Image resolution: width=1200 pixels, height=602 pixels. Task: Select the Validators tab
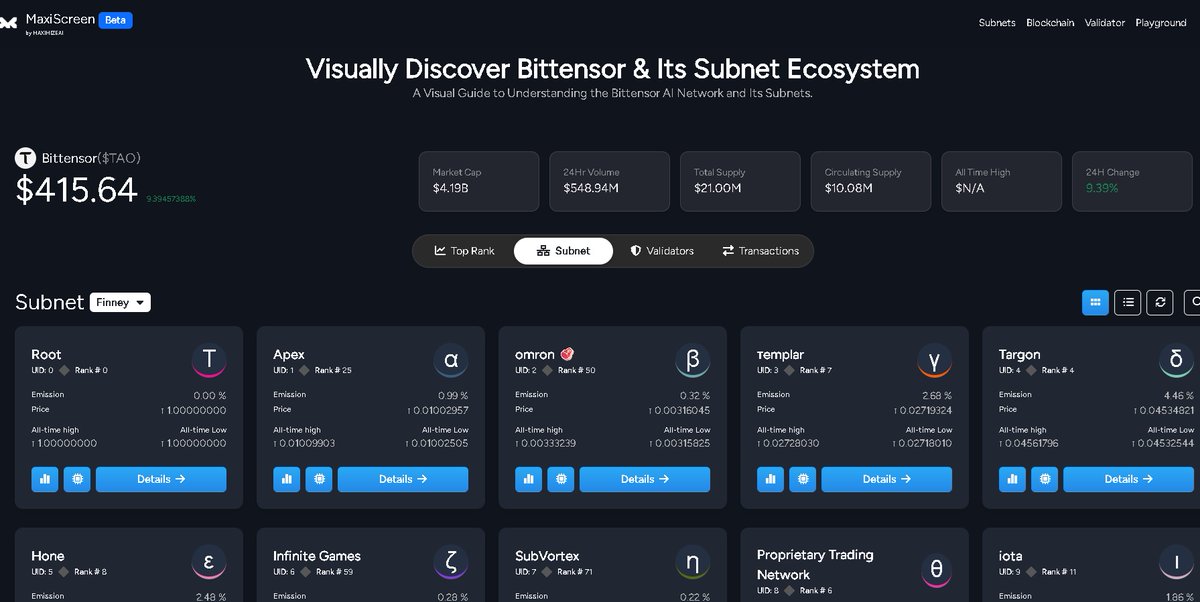coord(662,251)
